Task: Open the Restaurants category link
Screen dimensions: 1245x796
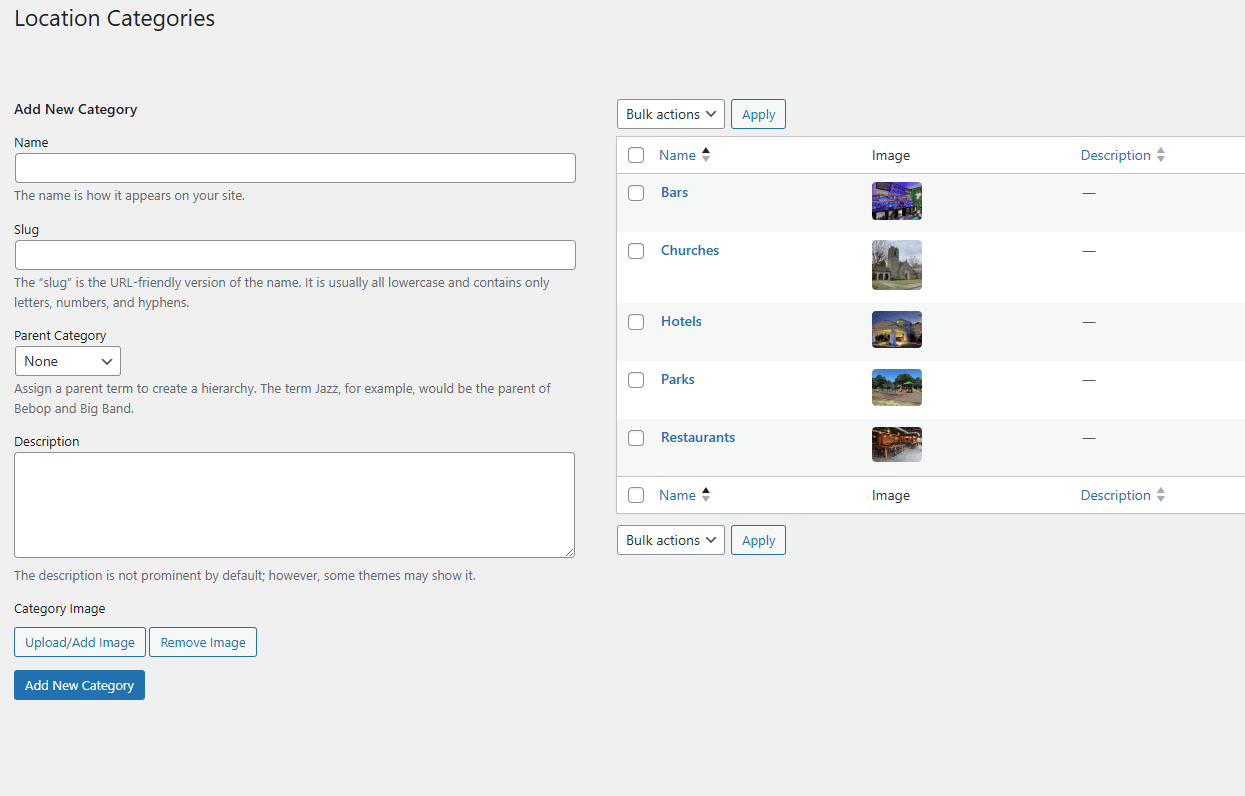Action: tap(697, 437)
